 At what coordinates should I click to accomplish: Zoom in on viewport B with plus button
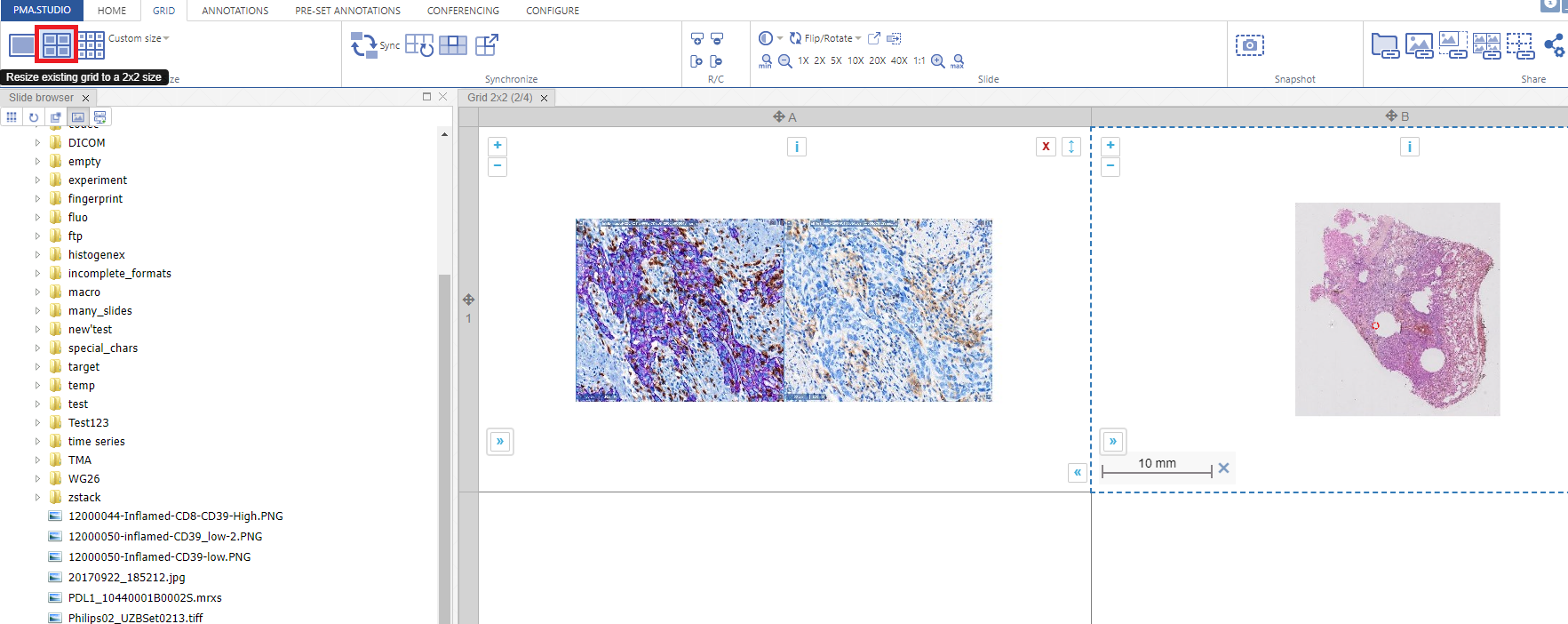pos(1110,146)
